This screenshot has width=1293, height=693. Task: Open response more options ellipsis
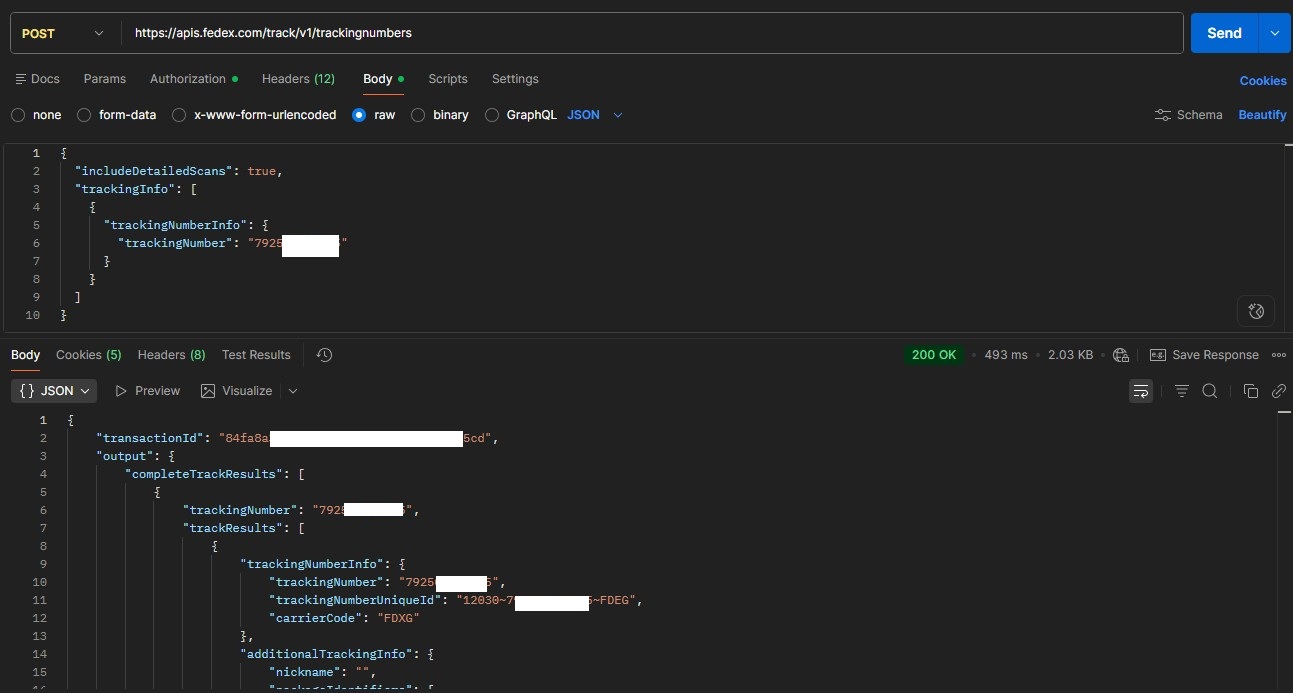[x=1279, y=355]
